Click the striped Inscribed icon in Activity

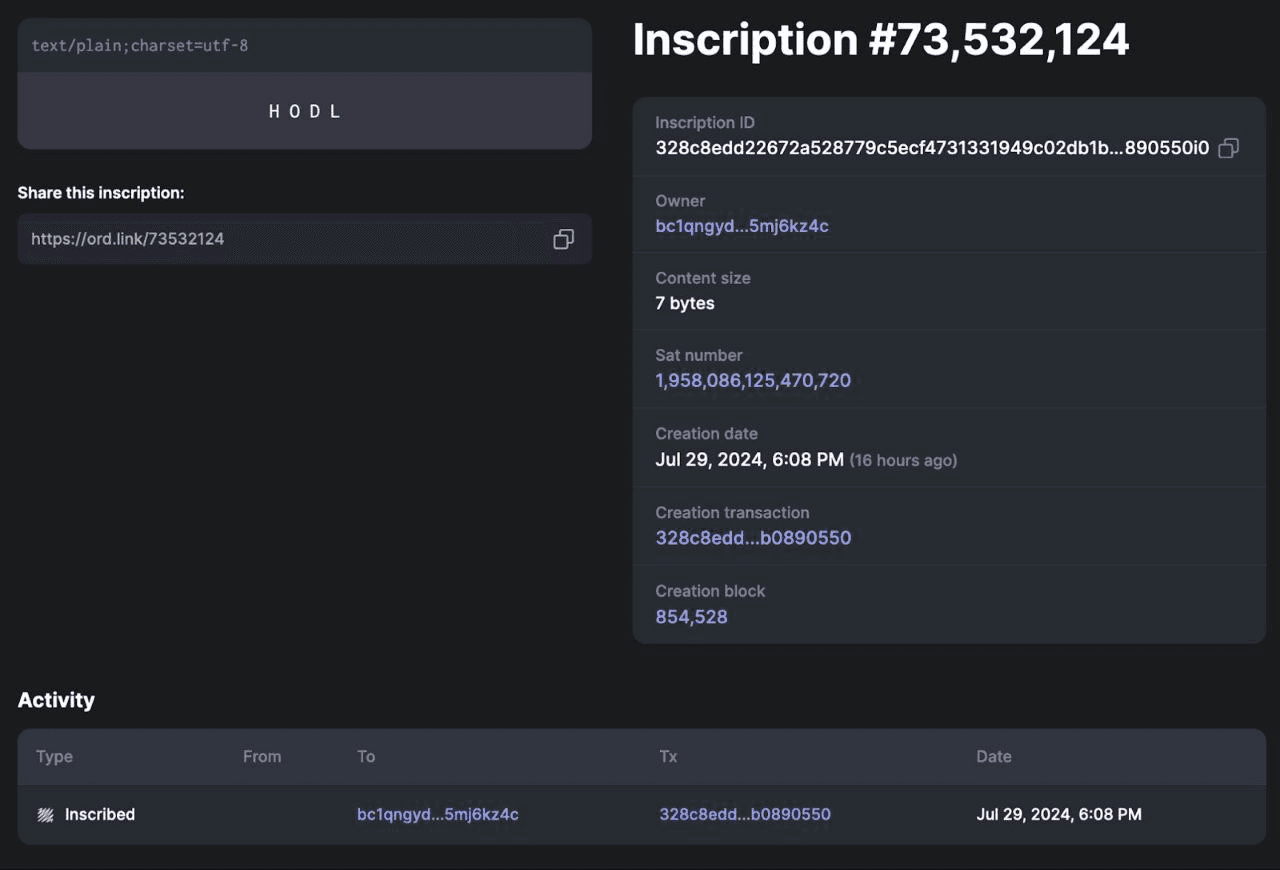(45, 815)
